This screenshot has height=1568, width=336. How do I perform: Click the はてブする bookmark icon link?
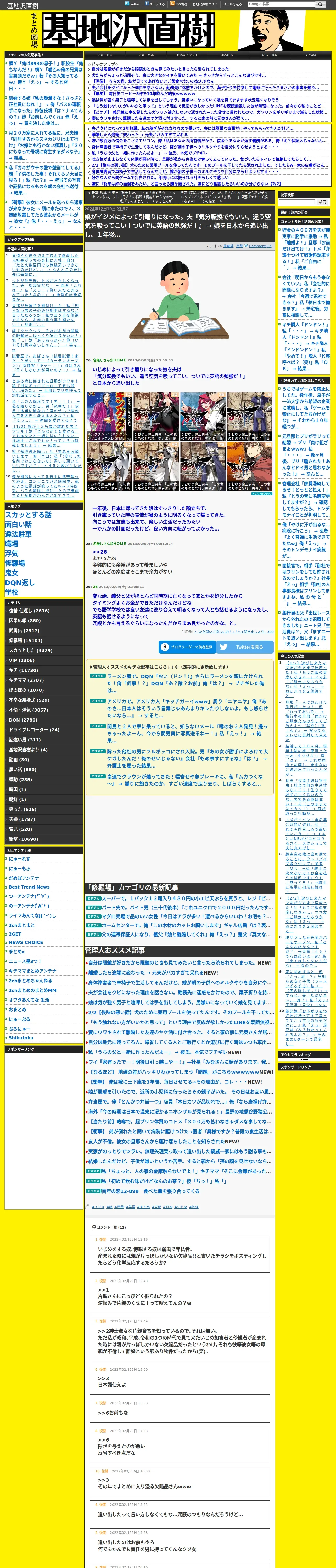[x=155, y=4]
